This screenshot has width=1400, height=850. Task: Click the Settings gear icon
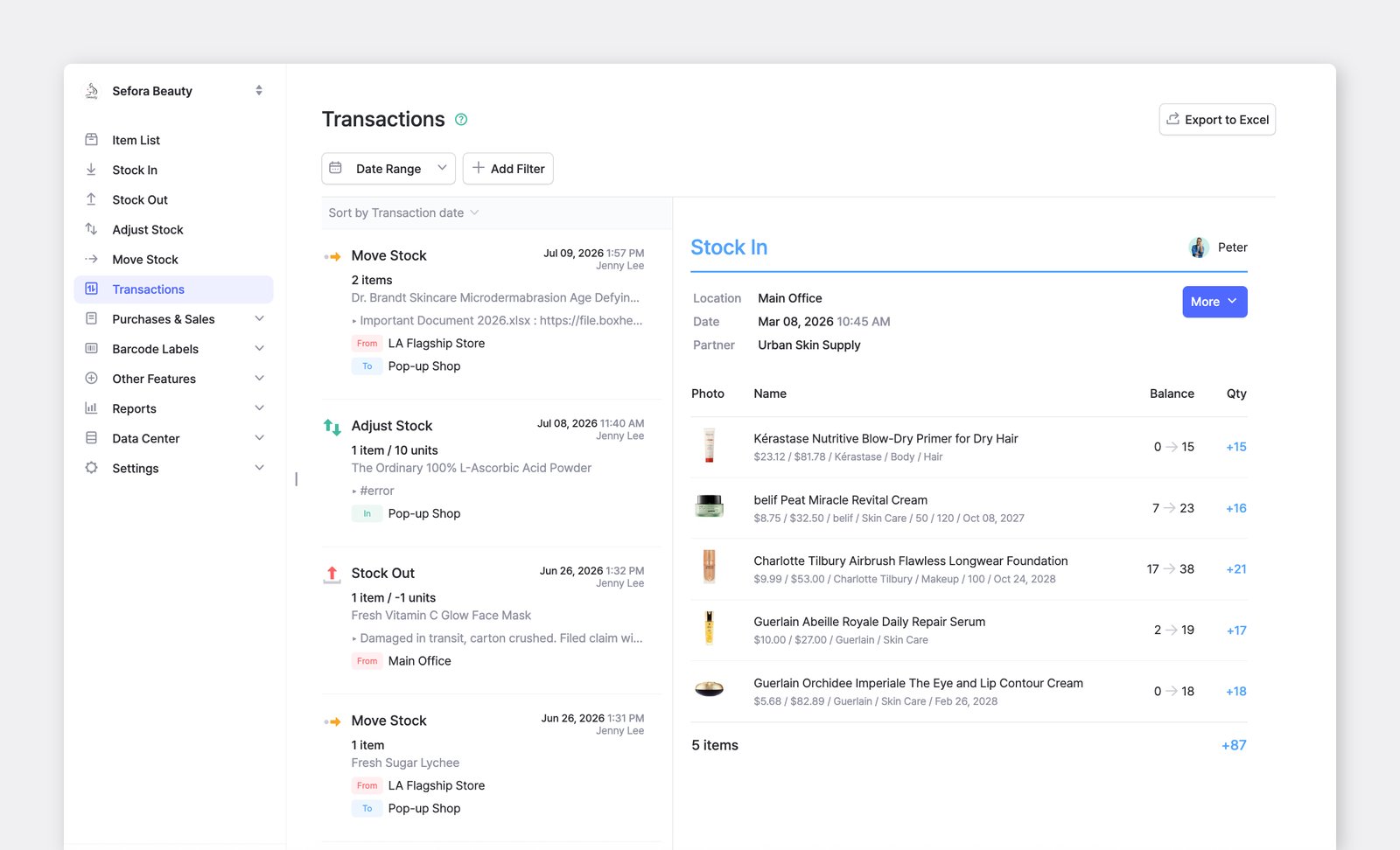coord(91,468)
